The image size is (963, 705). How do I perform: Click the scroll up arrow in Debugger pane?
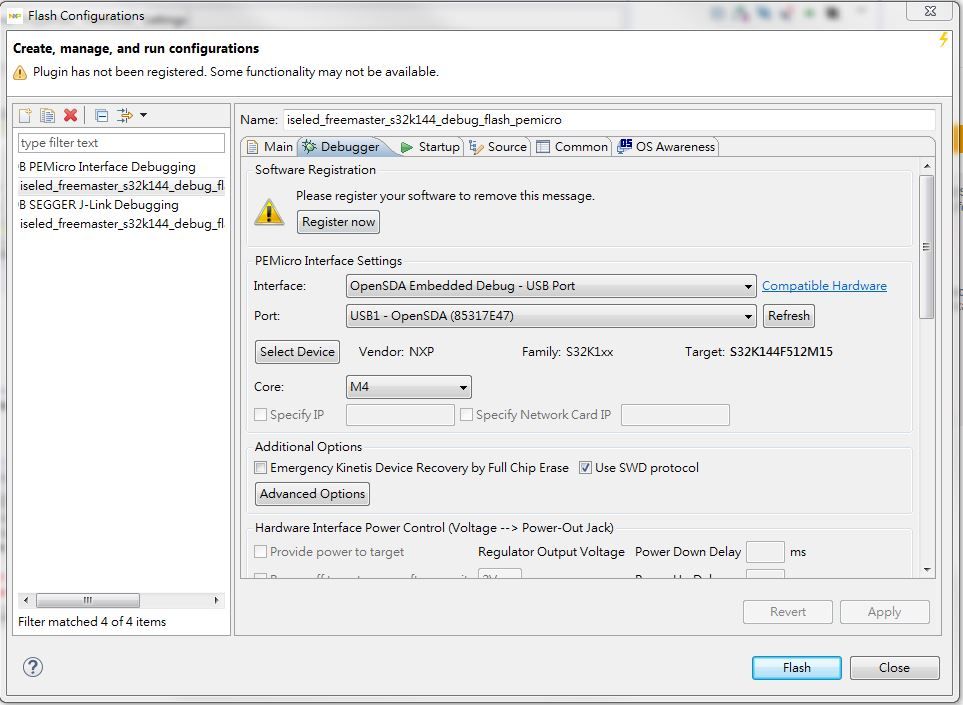927,166
